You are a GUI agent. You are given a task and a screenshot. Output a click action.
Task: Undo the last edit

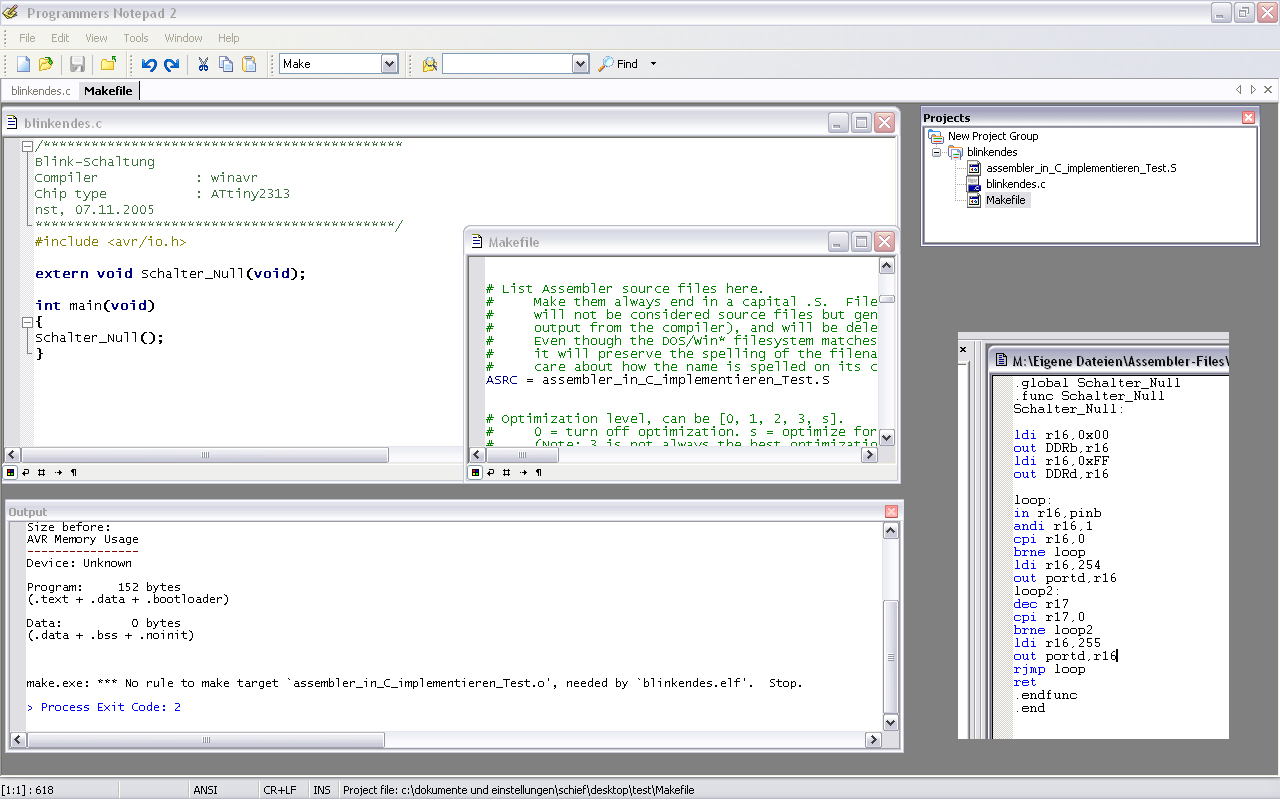pos(149,64)
